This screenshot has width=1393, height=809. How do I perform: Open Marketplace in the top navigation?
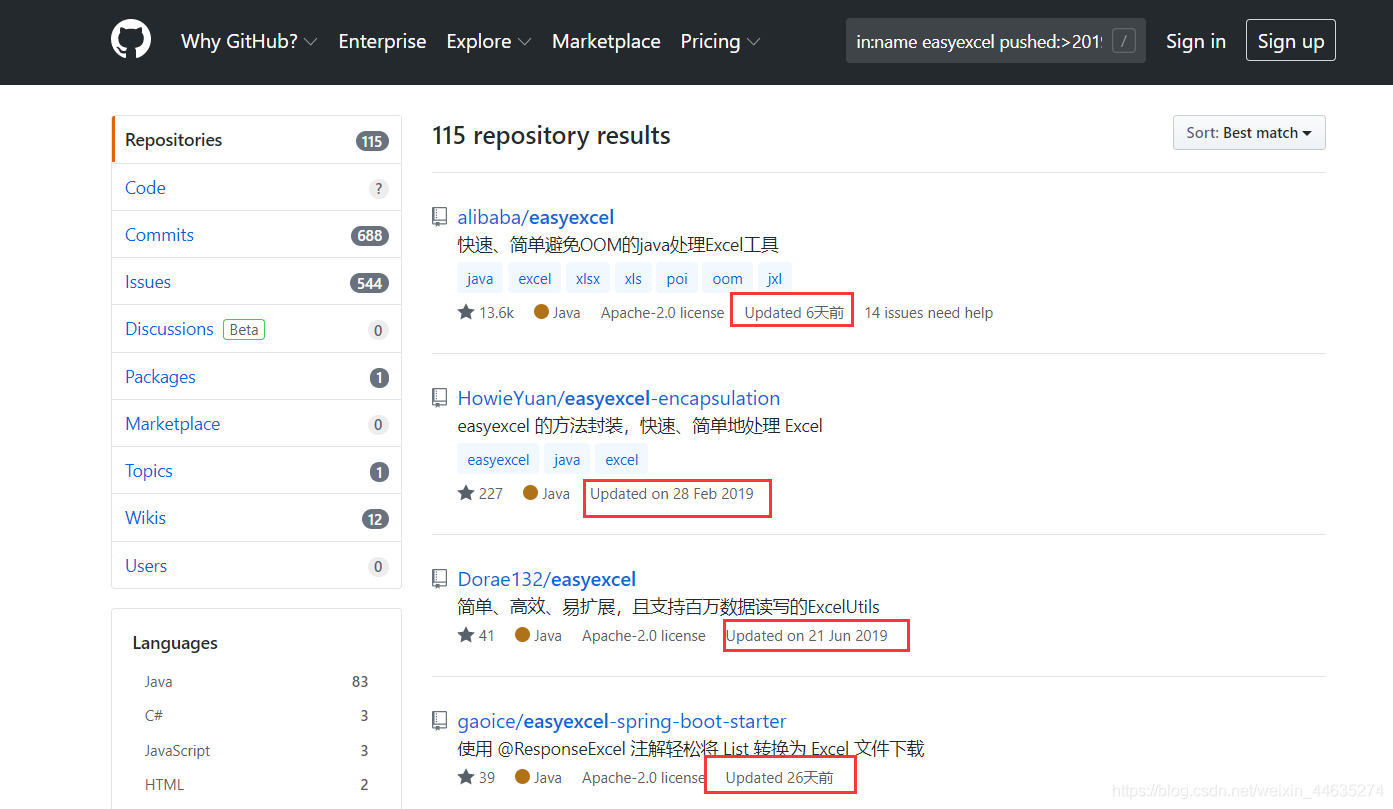606,41
